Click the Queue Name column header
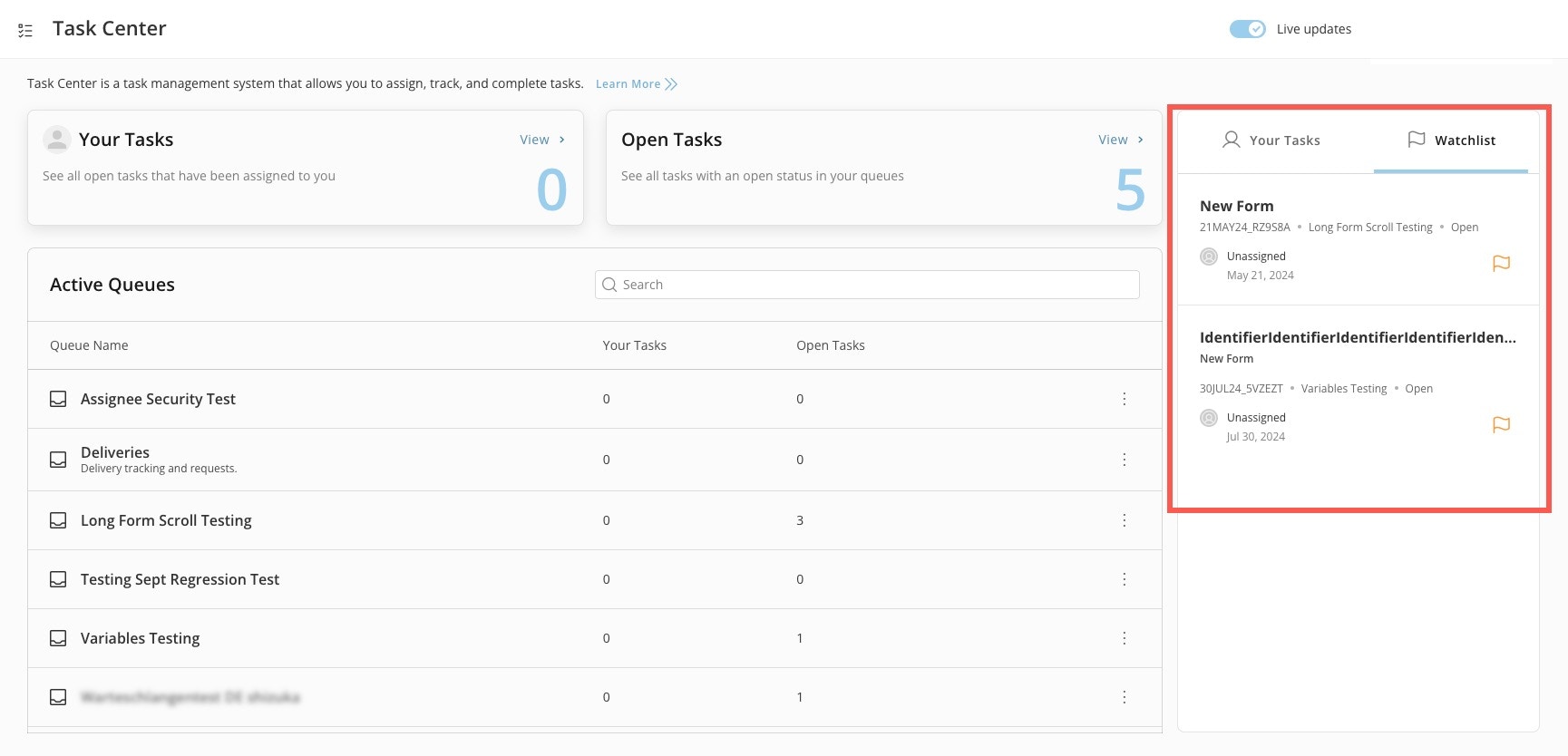 89,345
